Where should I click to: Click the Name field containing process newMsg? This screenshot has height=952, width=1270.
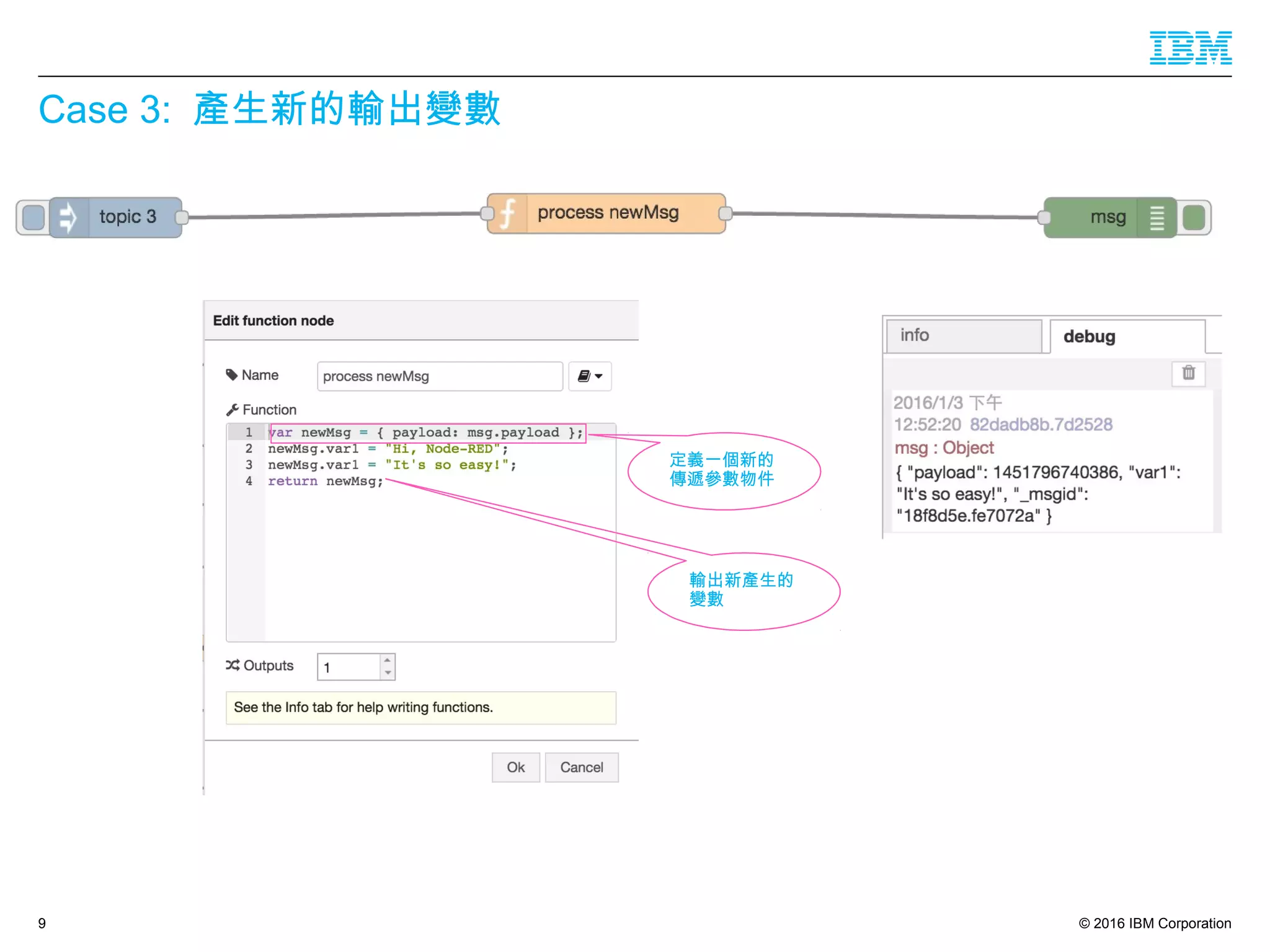tap(439, 376)
